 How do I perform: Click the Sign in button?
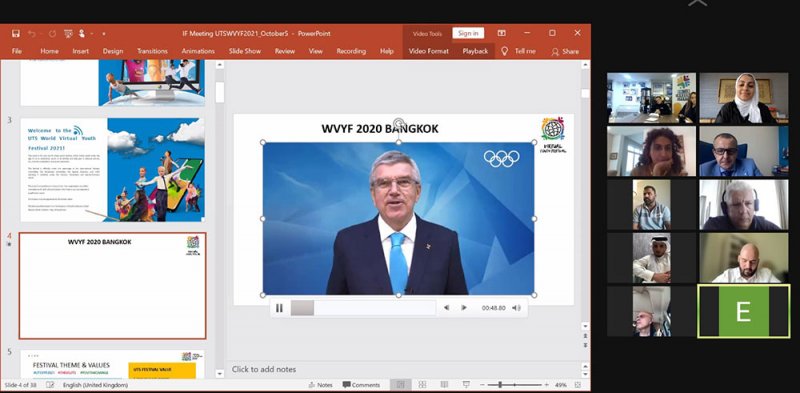[468, 33]
